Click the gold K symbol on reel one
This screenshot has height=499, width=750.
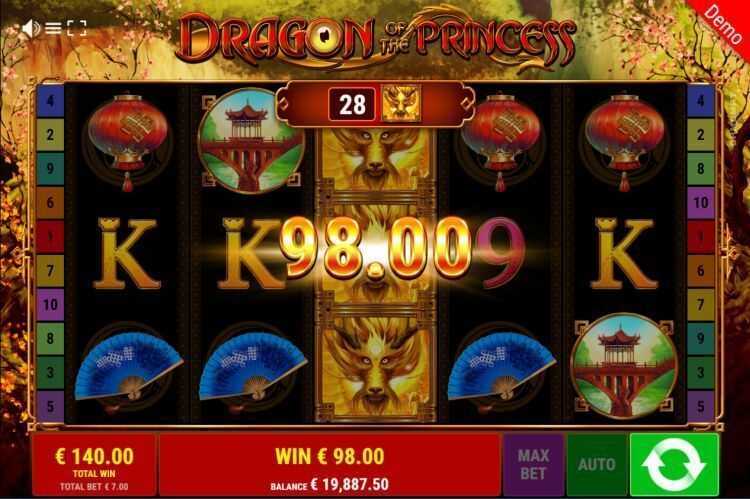(x=127, y=254)
